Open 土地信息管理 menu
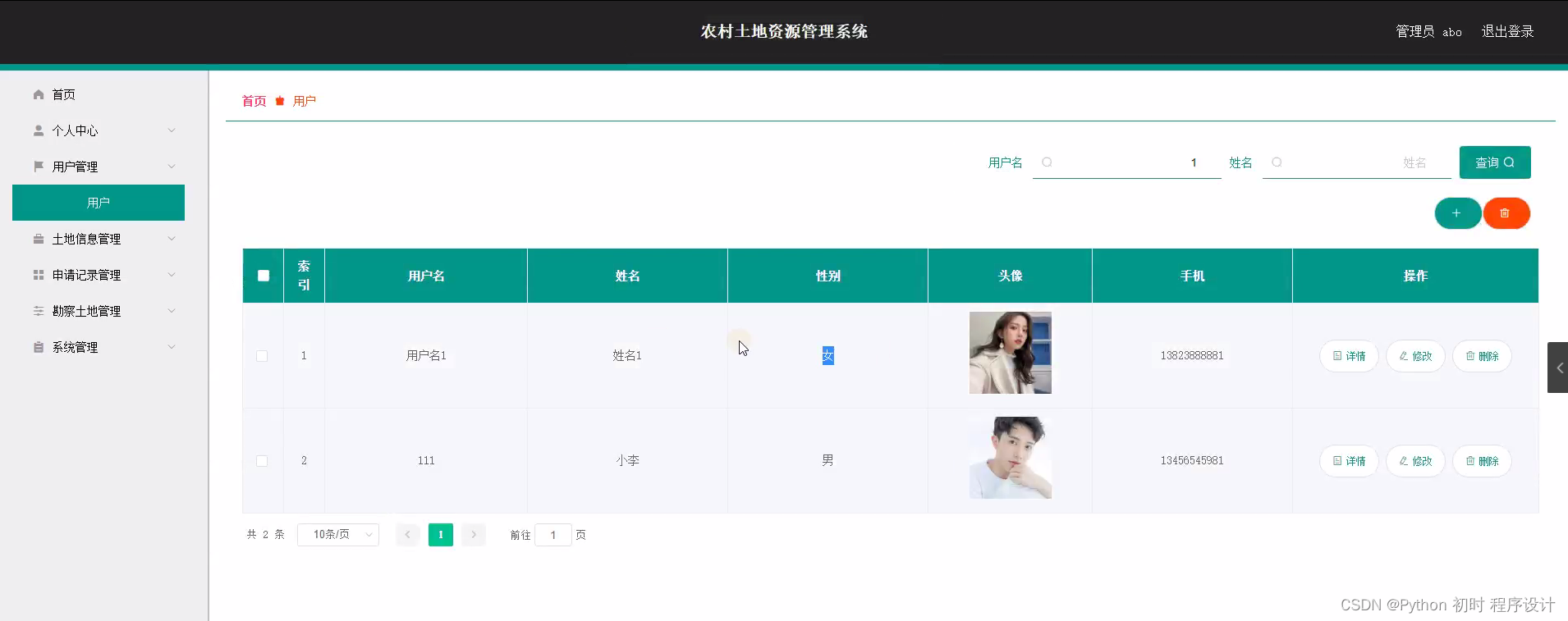The height and width of the screenshot is (621, 1568). click(99, 239)
